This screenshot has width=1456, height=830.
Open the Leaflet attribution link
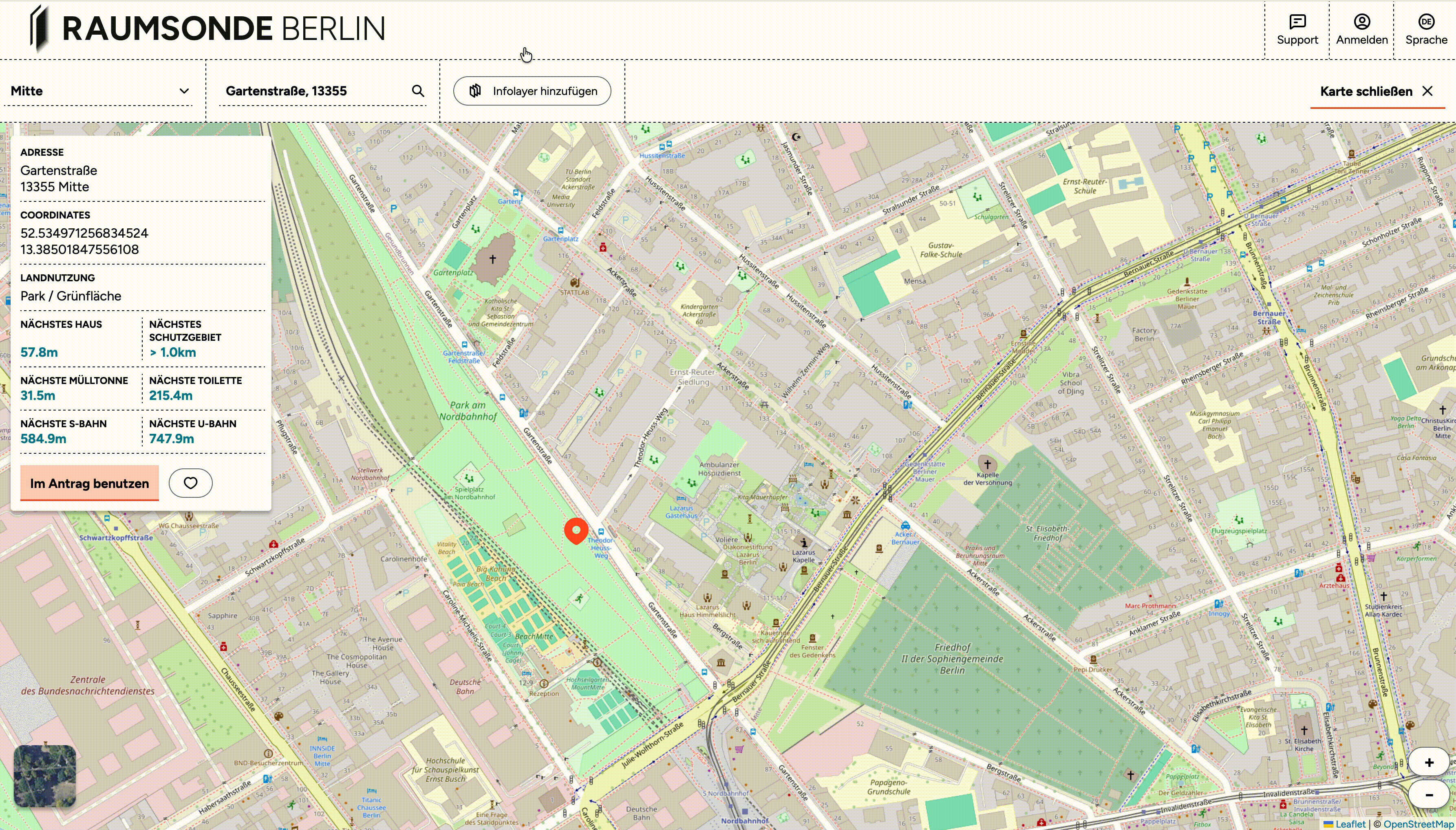tap(1350, 824)
